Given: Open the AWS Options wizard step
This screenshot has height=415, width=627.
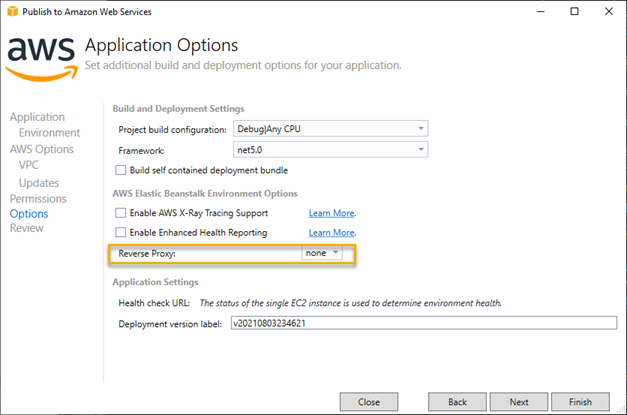Looking at the screenshot, I should click(x=42, y=149).
